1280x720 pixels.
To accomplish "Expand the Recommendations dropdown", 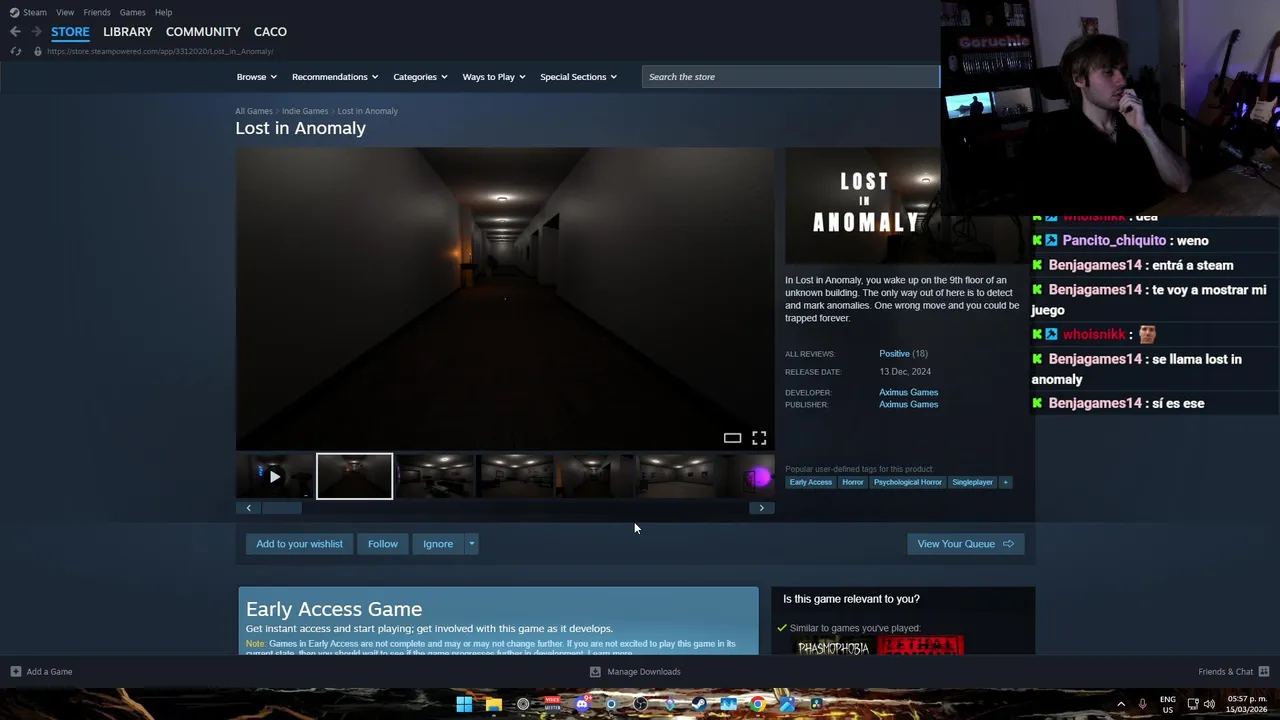I will (x=335, y=77).
